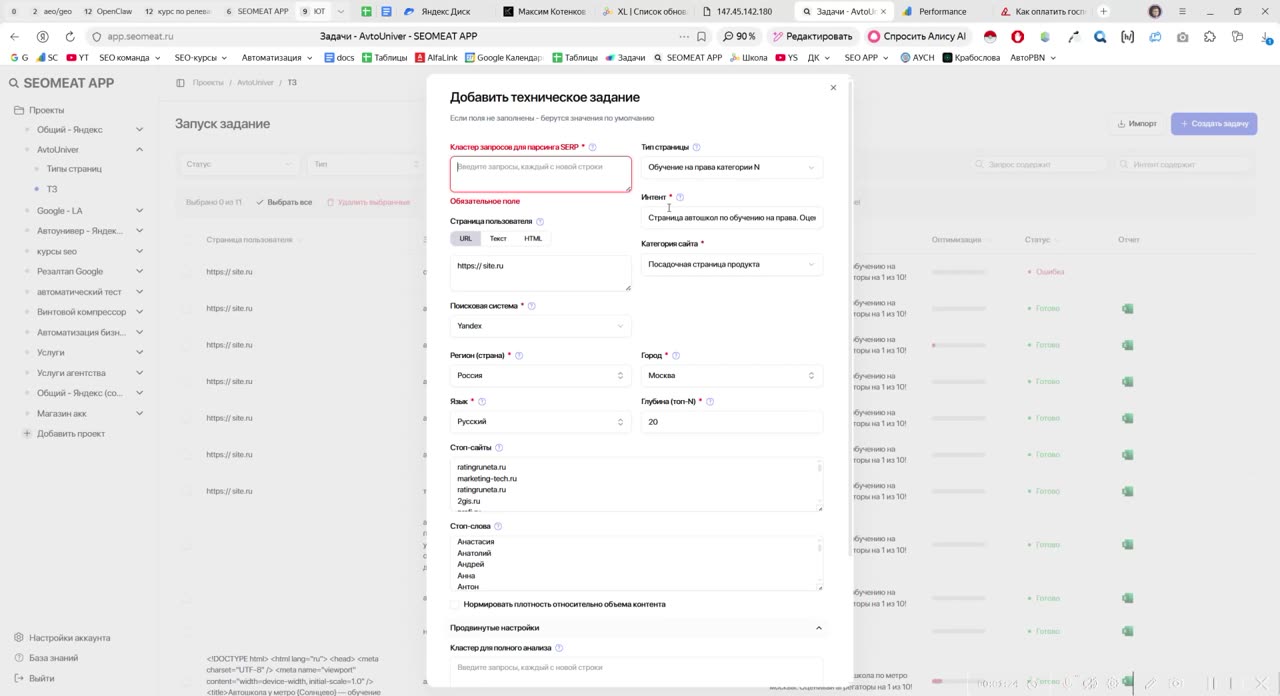1280x696 pixels.
Task: Close the Добавить техническое задание dialog
Action: point(833,88)
